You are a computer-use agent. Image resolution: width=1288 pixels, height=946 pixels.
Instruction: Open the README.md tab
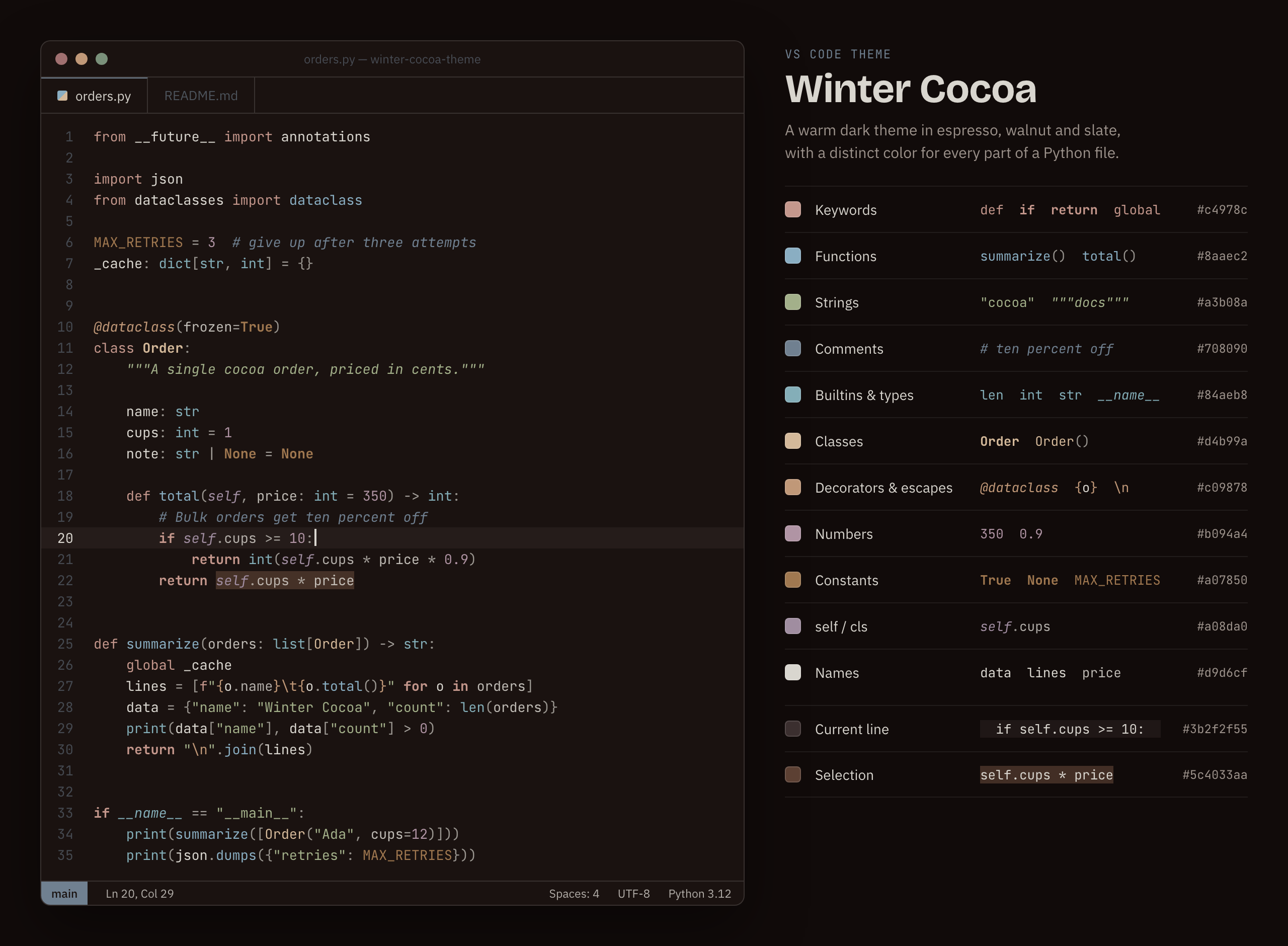tap(201, 96)
